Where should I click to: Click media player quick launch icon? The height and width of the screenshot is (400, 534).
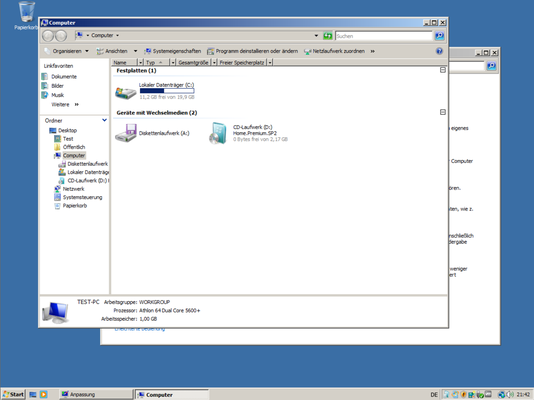click(x=44, y=395)
